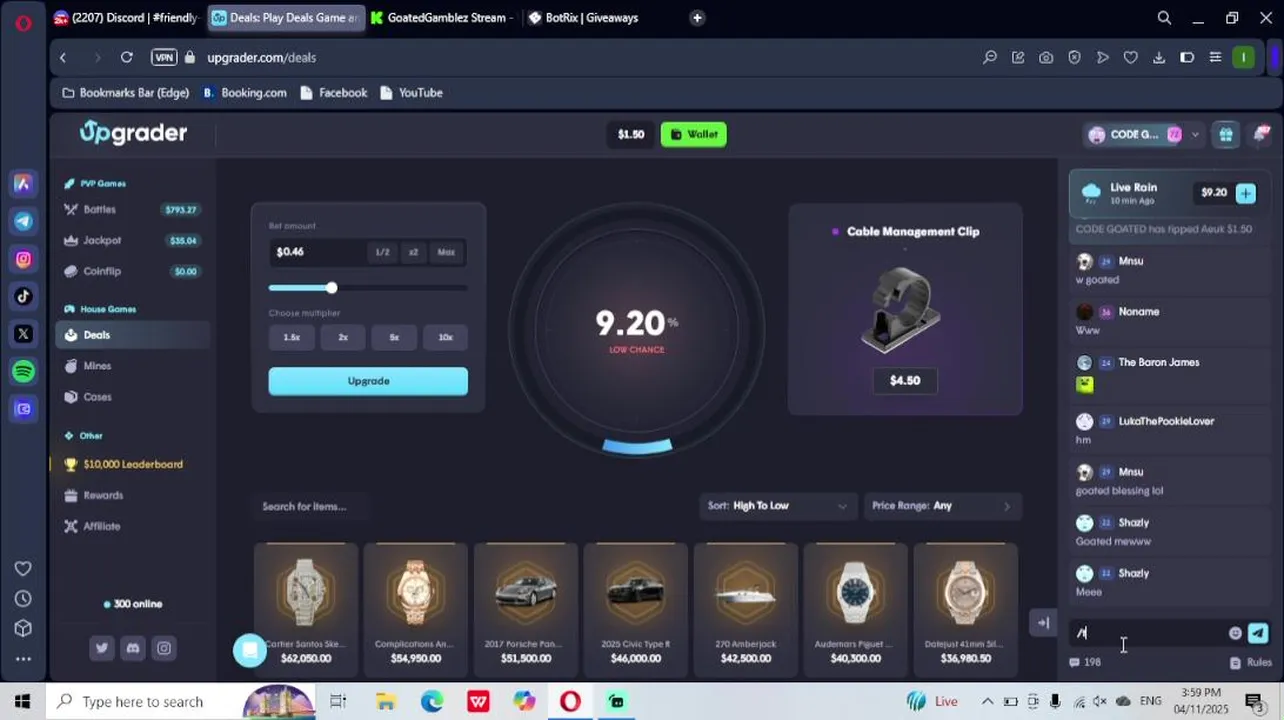Choose the 10x multiplier

coord(445,337)
